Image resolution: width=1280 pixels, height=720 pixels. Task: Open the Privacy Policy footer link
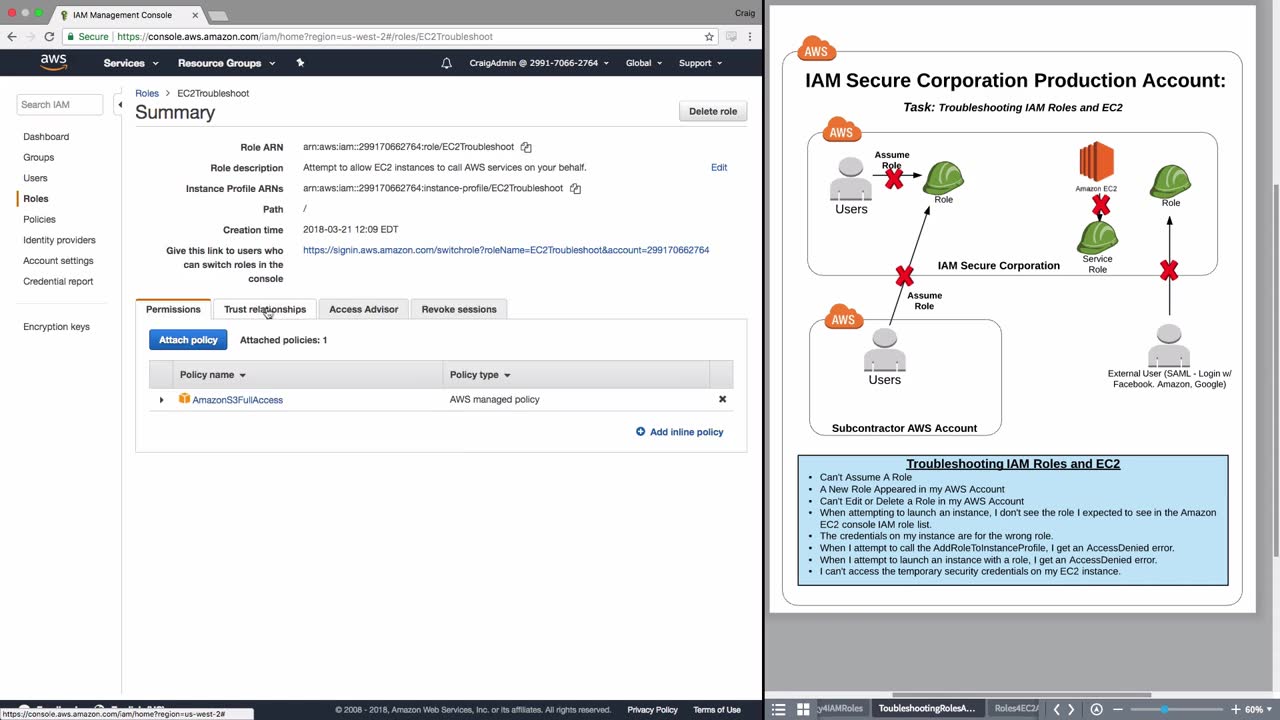pos(653,710)
